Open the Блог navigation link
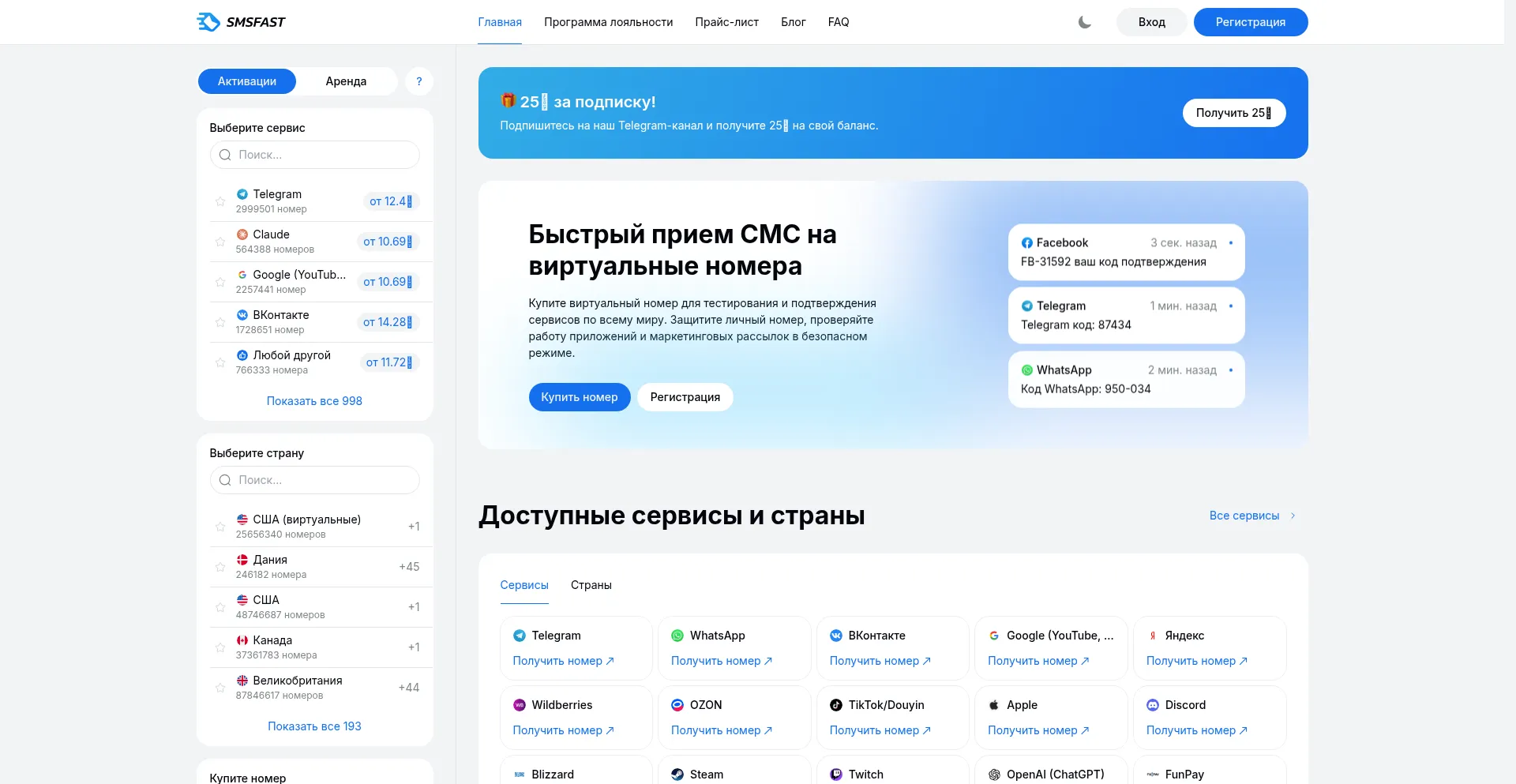The height and width of the screenshot is (784, 1516). click(x=794, y=22)
